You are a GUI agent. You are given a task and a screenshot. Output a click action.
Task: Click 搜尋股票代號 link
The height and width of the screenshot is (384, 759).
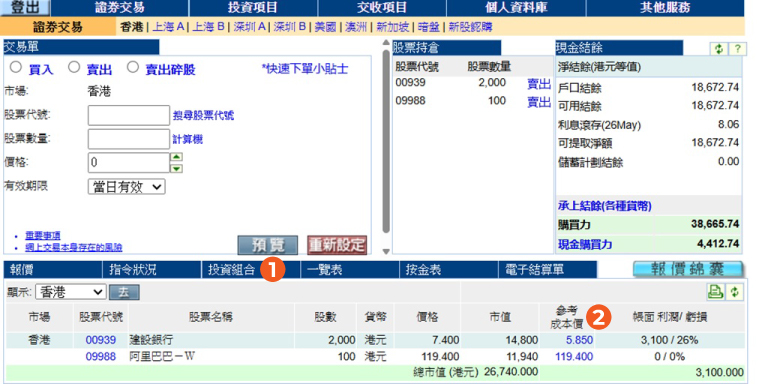coord(203,115)
